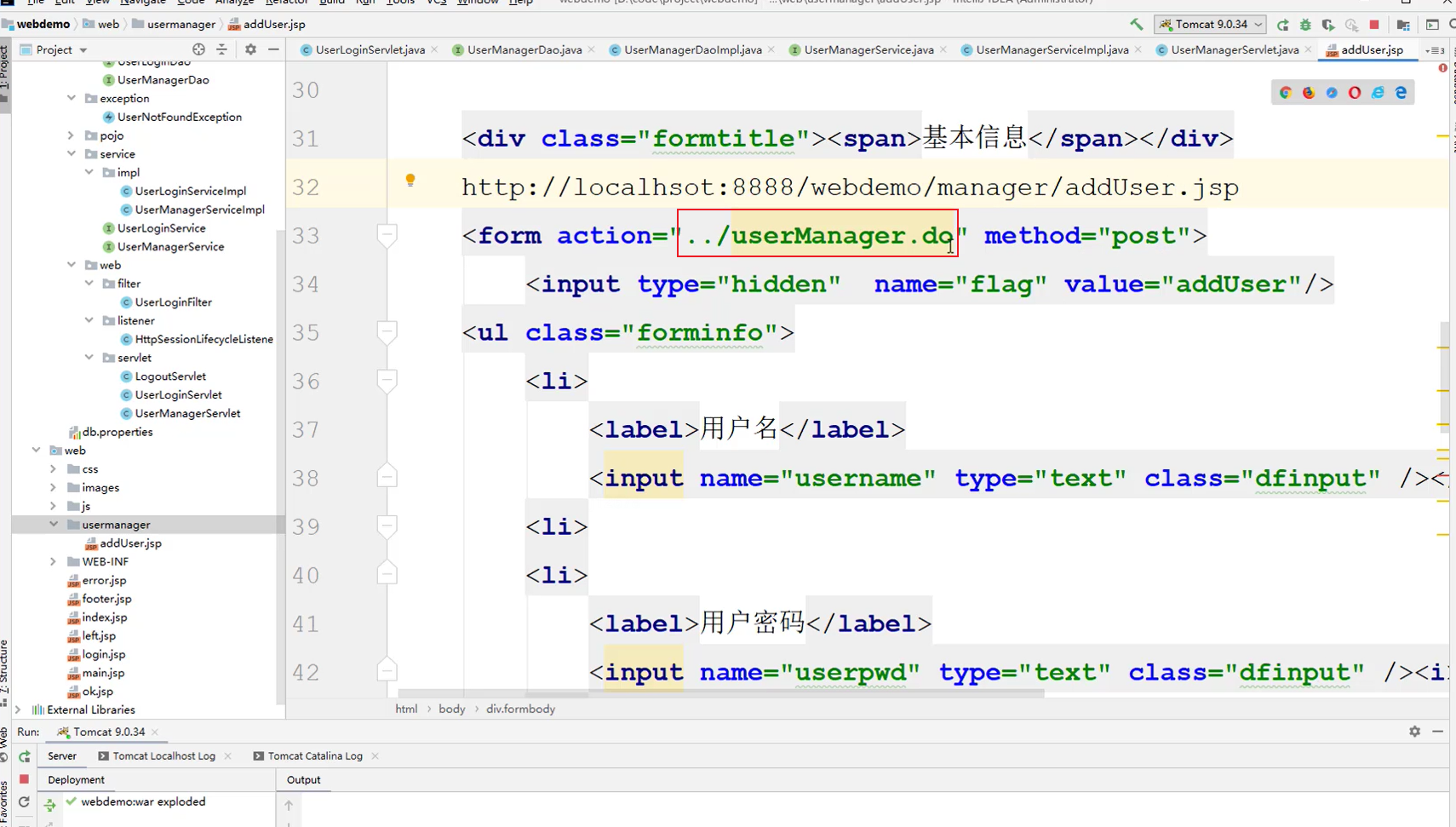The width and height of the screenshot is (1456, 827).
Task: Click editor horizontal scrollbar
Action: pyautogui.click(x=721, y=693)
